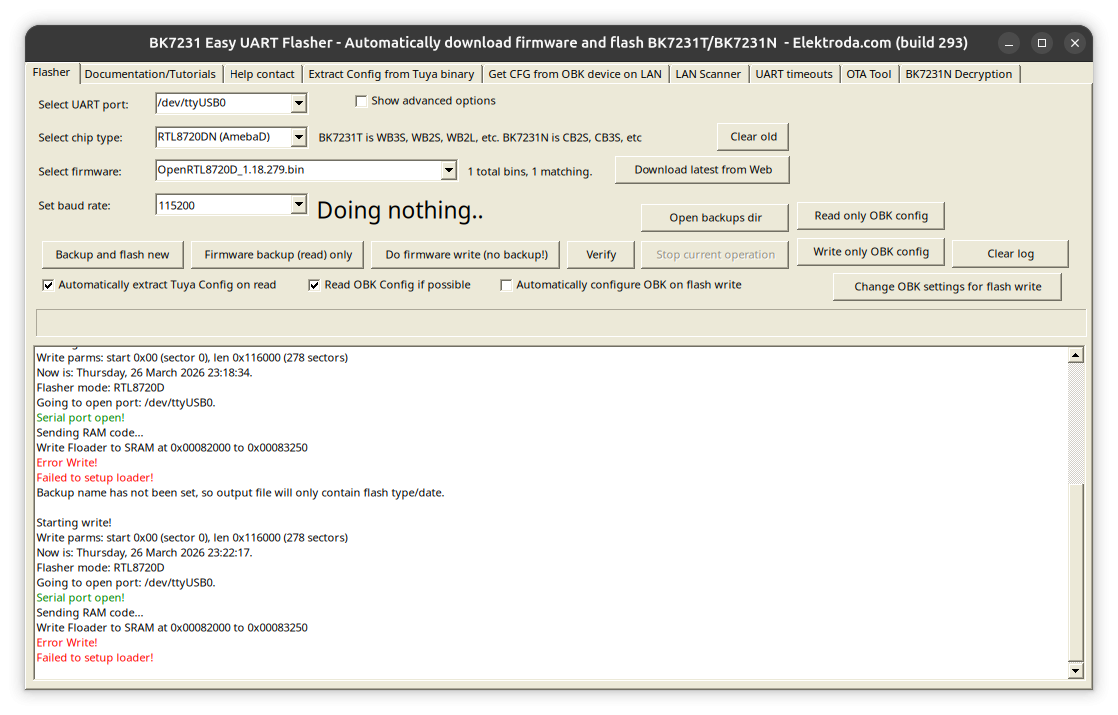Click the log scrollbar up arrow
This screenshot has width=1118, height=715.
coord(1076,355)
